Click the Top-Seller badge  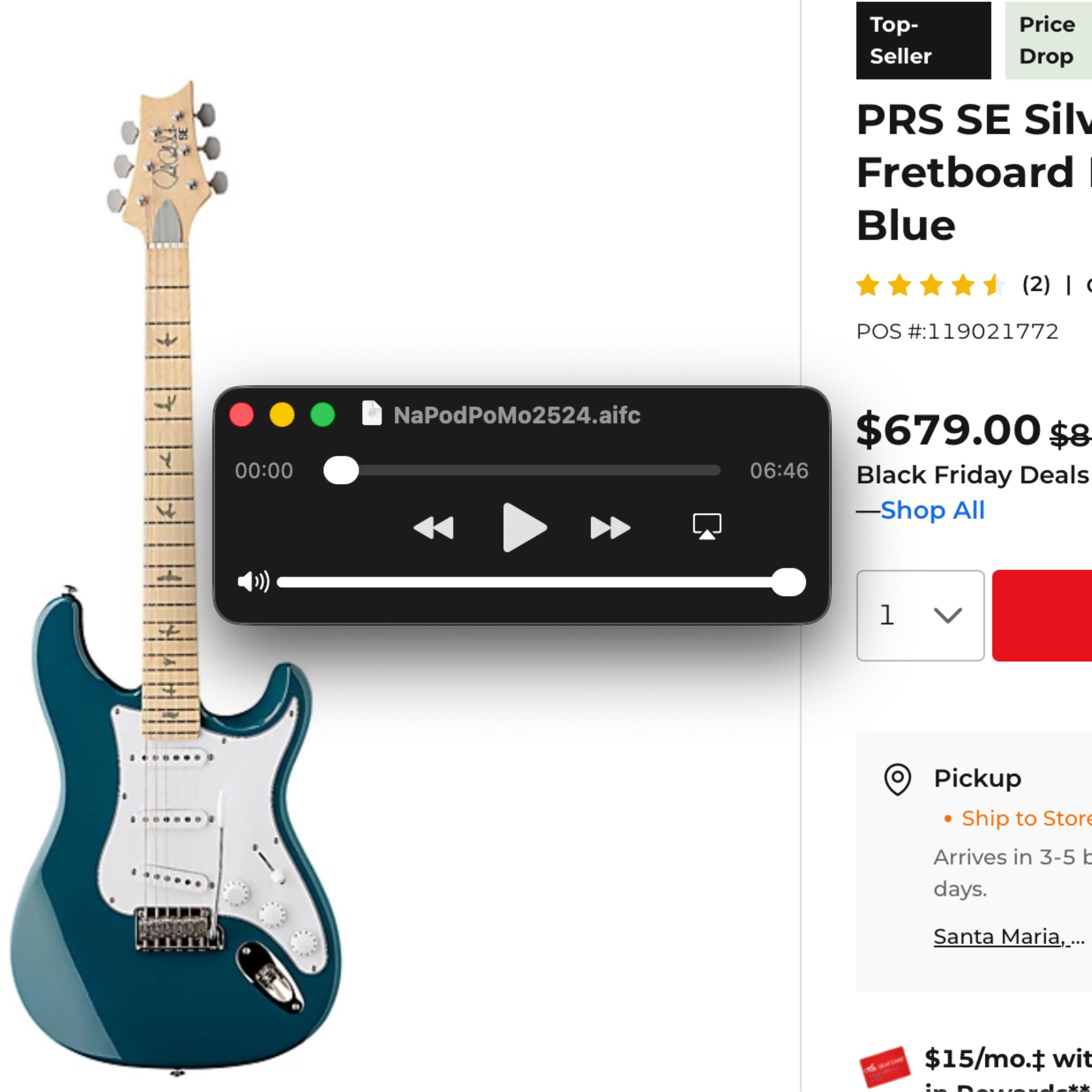coord(923,40)
